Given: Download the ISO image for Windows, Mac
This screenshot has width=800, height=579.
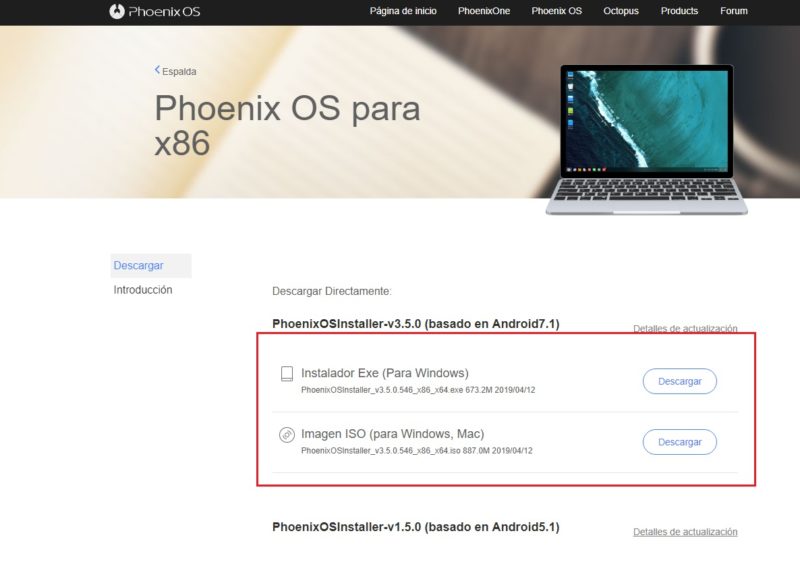Looking at the screenshot, I should tap(680, 442).
